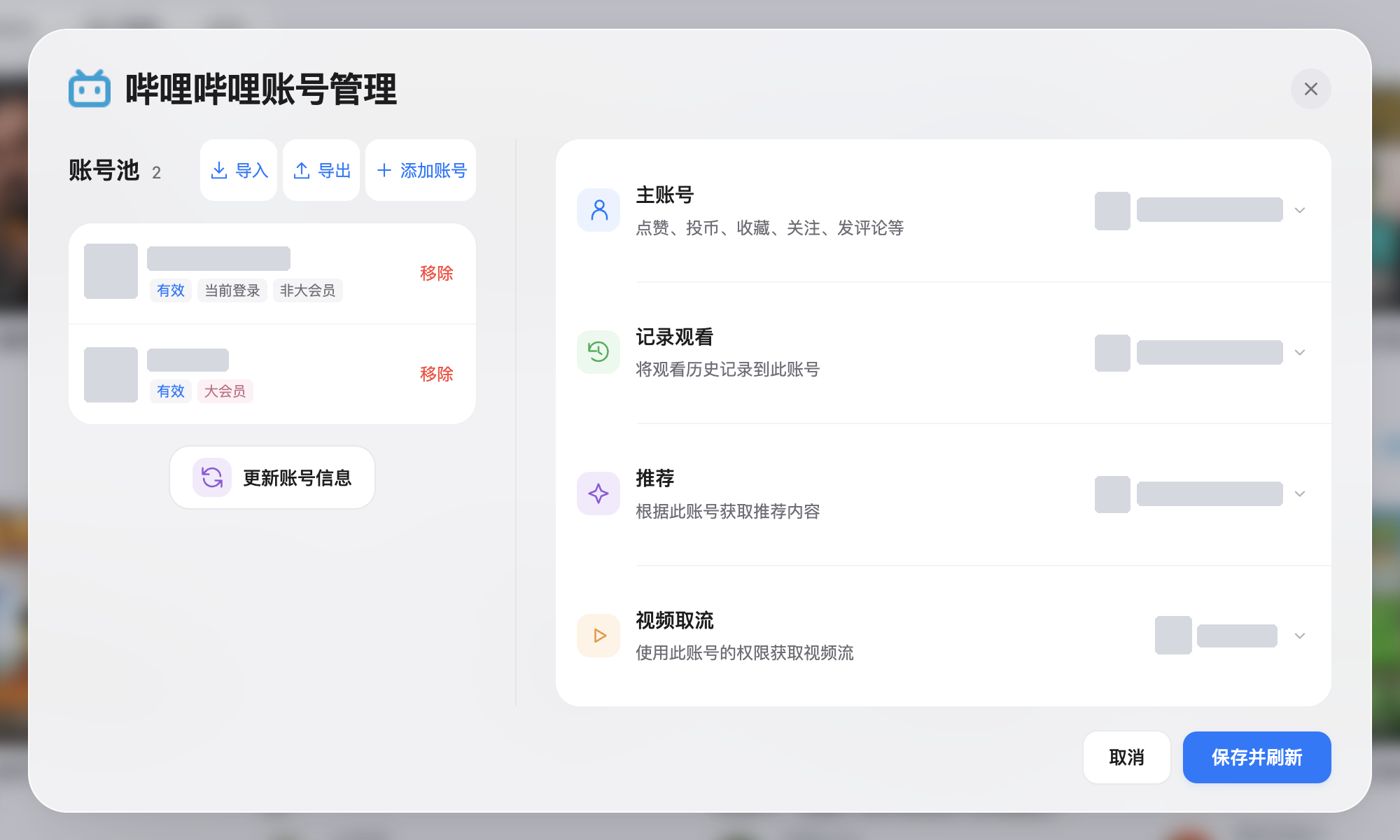Remove the account tagged 当前登录

tap(436, 273)
